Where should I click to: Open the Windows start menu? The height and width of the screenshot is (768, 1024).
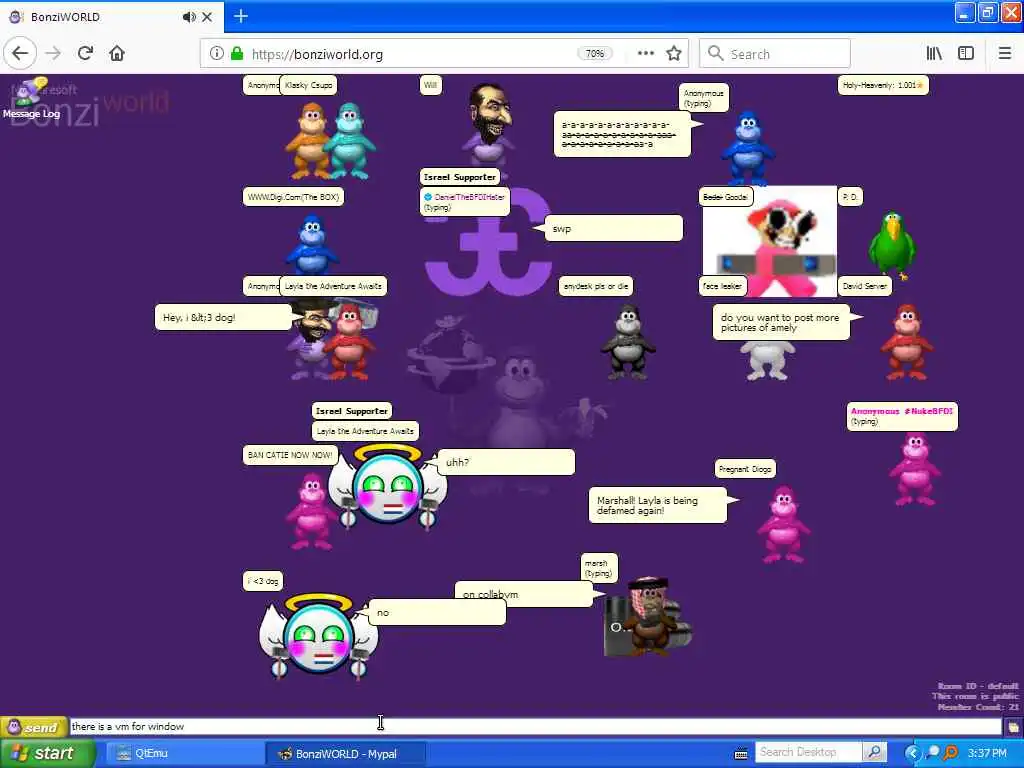tap(47, 753)
